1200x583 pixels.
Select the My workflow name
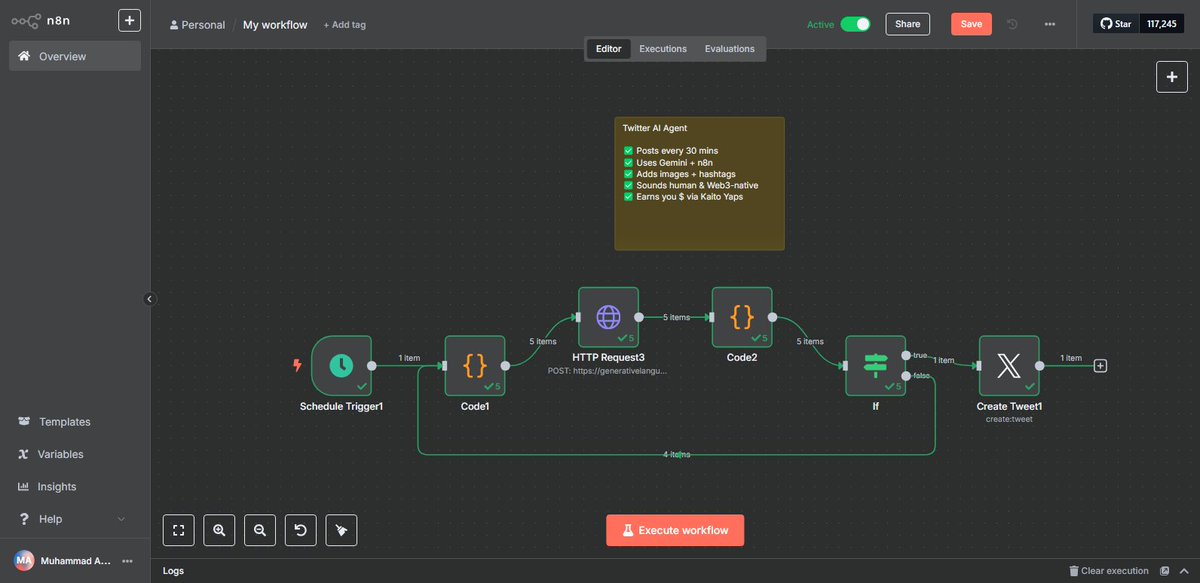[275, 24]
